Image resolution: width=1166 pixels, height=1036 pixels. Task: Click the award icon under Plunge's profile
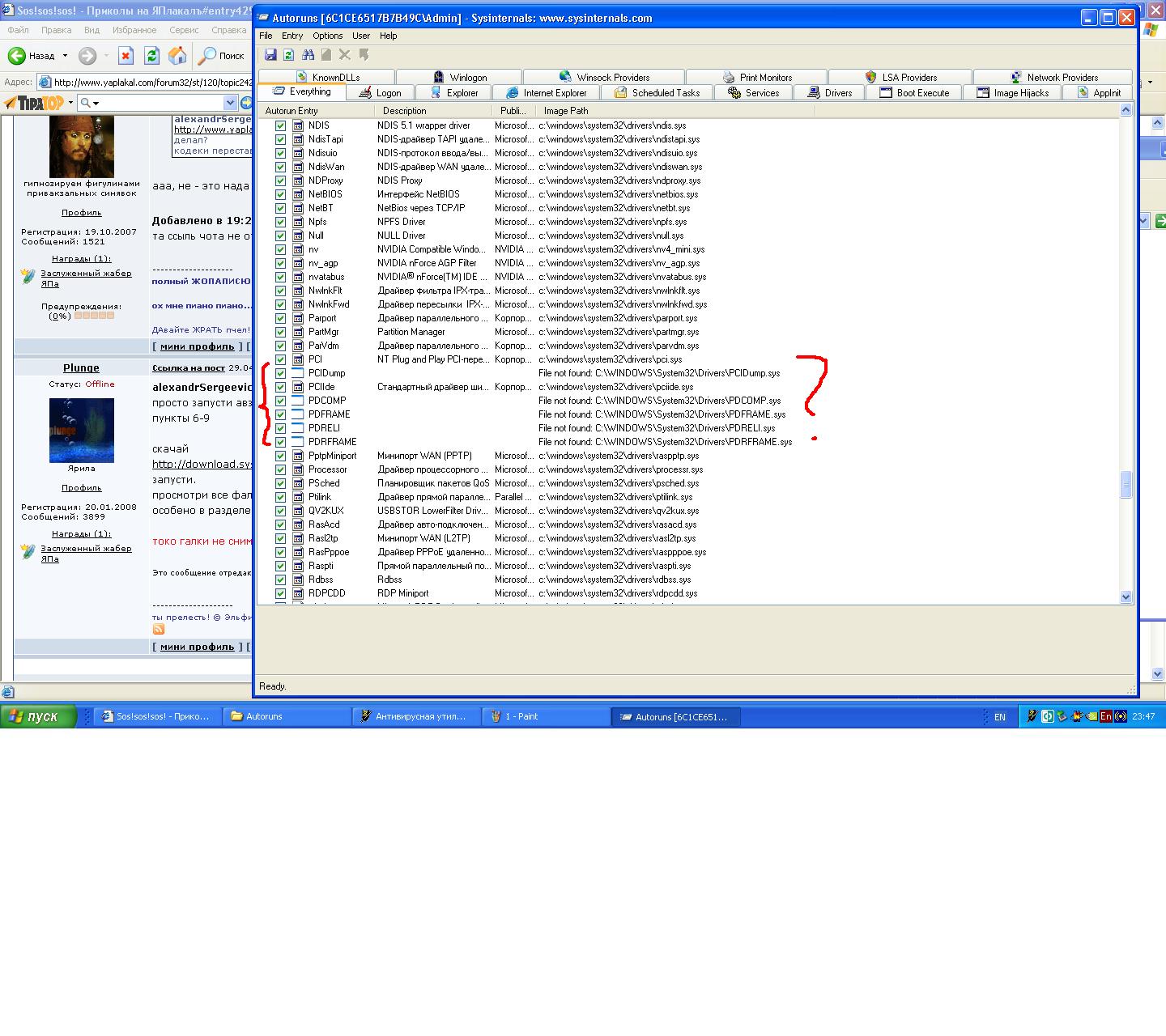point(29,552)
